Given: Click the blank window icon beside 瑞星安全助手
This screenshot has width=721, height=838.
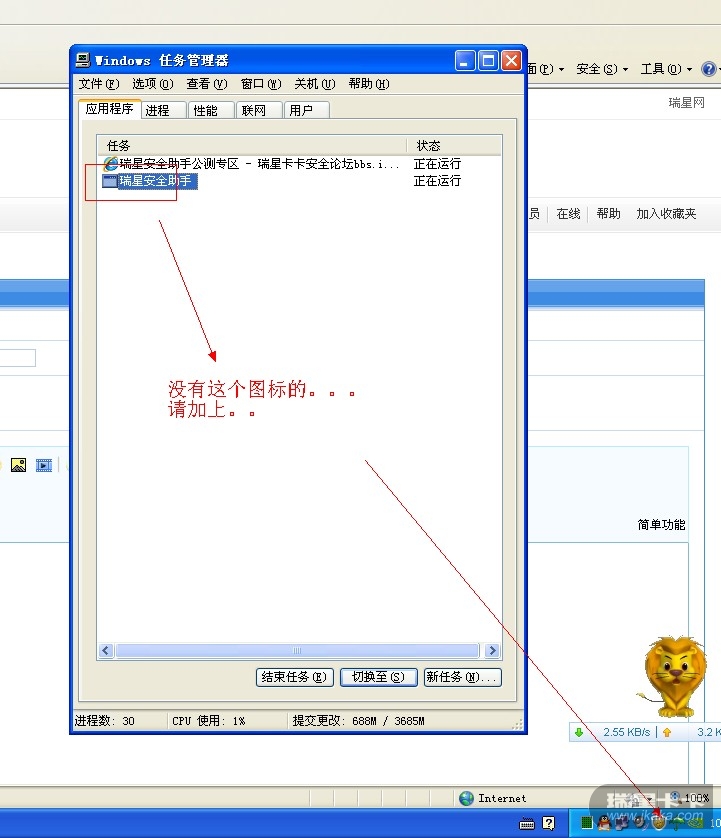Looking at the screenshot, I should 110,181.
